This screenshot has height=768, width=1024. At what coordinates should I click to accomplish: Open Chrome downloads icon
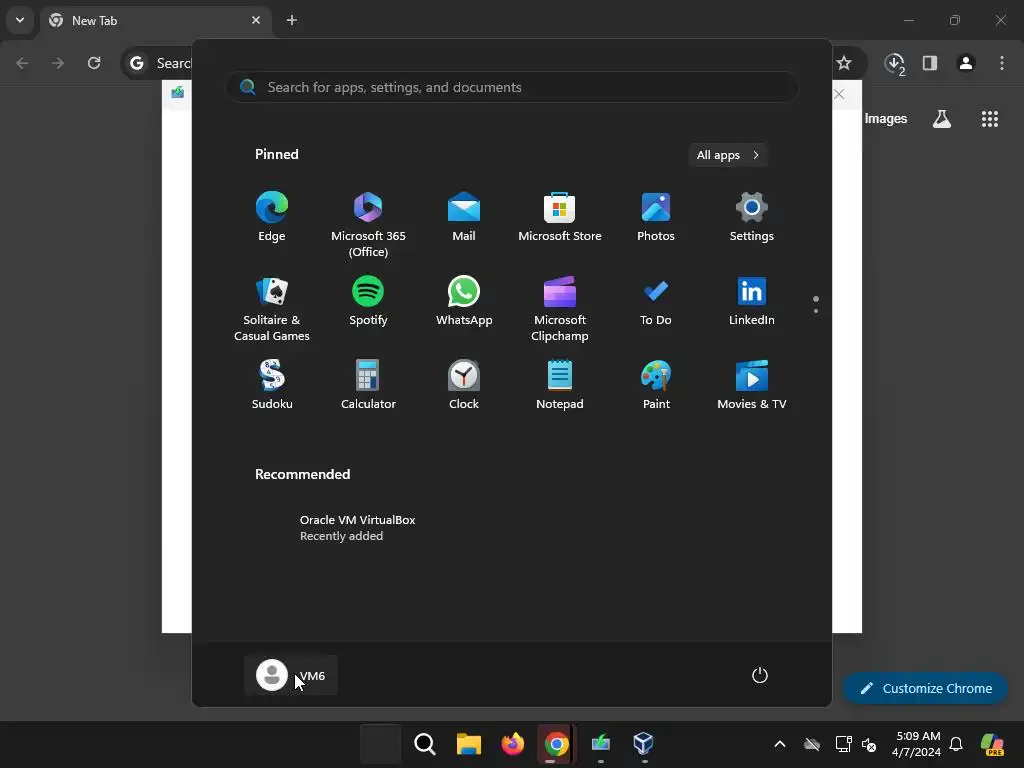coord(895,63)
